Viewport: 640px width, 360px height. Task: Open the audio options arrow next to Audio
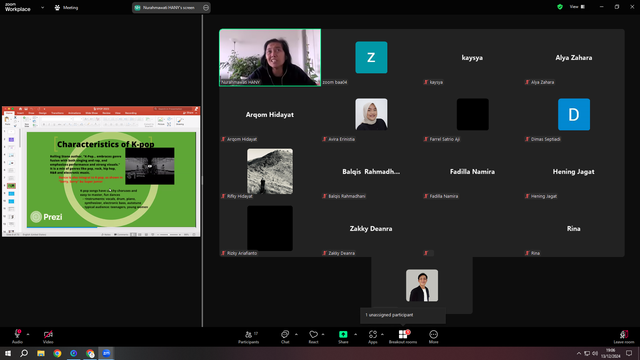click(28, 334)
